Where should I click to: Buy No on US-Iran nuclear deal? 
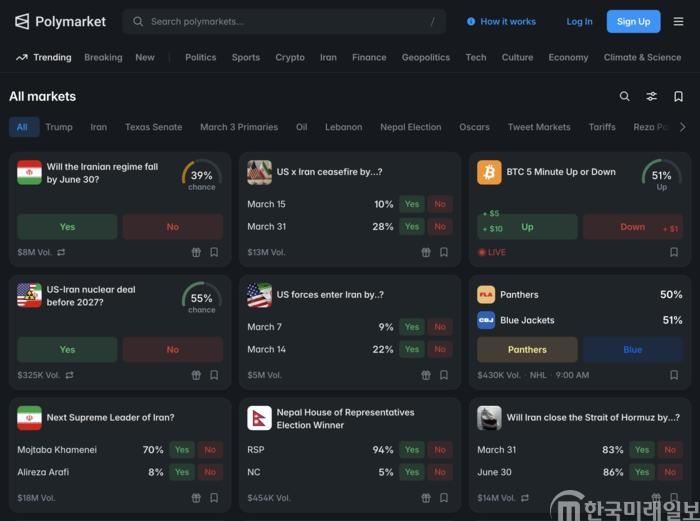[173, 350]
